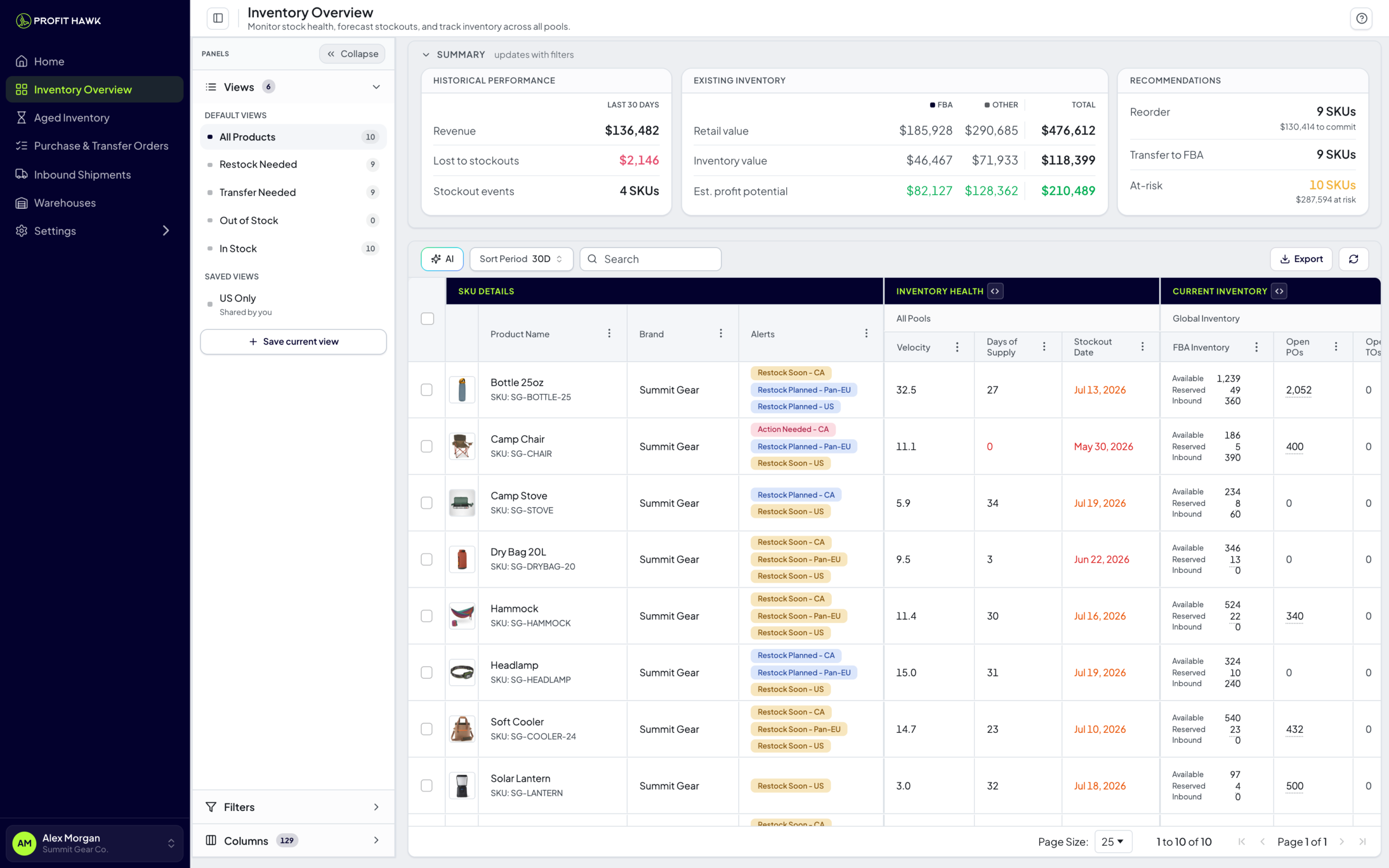The image size is (1389, 868).
Task: Check the Camp Chair row checkbox
Action: (x=426, y=446)
